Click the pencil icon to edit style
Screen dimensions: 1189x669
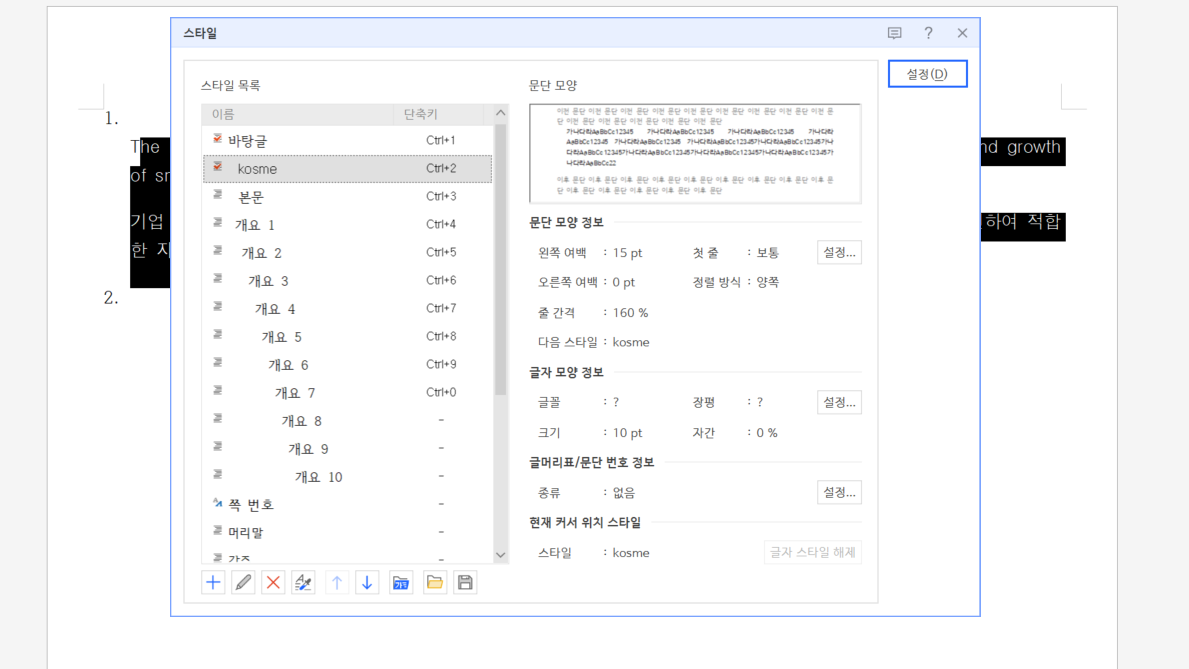243,582
